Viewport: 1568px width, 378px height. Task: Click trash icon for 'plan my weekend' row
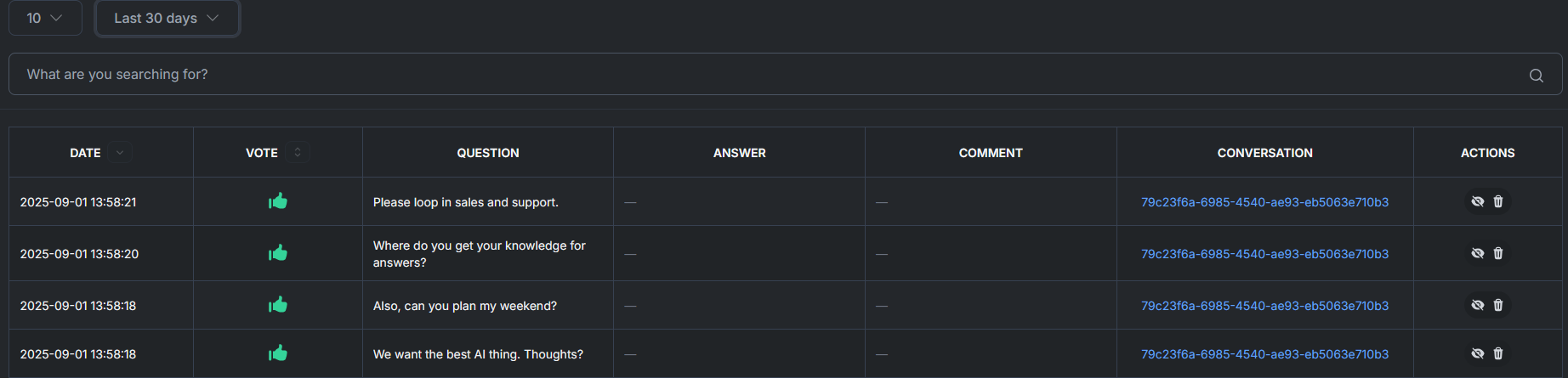1498,305
